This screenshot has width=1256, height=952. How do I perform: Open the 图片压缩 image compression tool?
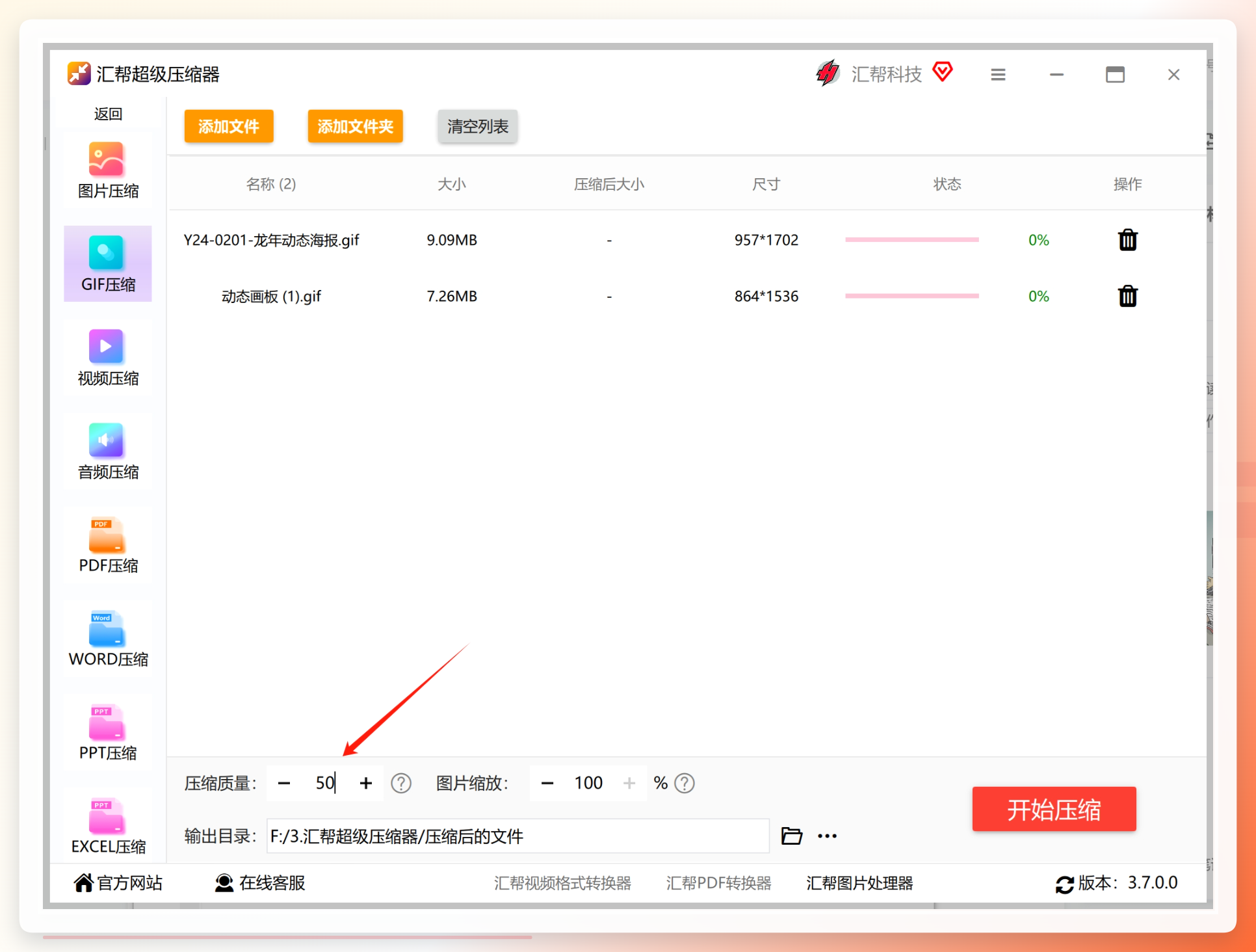108,170
